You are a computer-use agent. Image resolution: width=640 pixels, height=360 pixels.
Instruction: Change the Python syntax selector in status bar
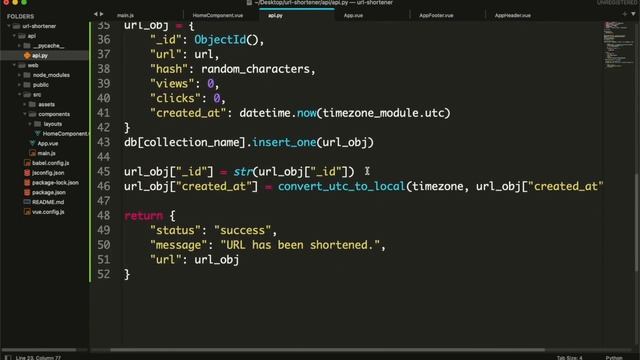(x=614, y=358)
